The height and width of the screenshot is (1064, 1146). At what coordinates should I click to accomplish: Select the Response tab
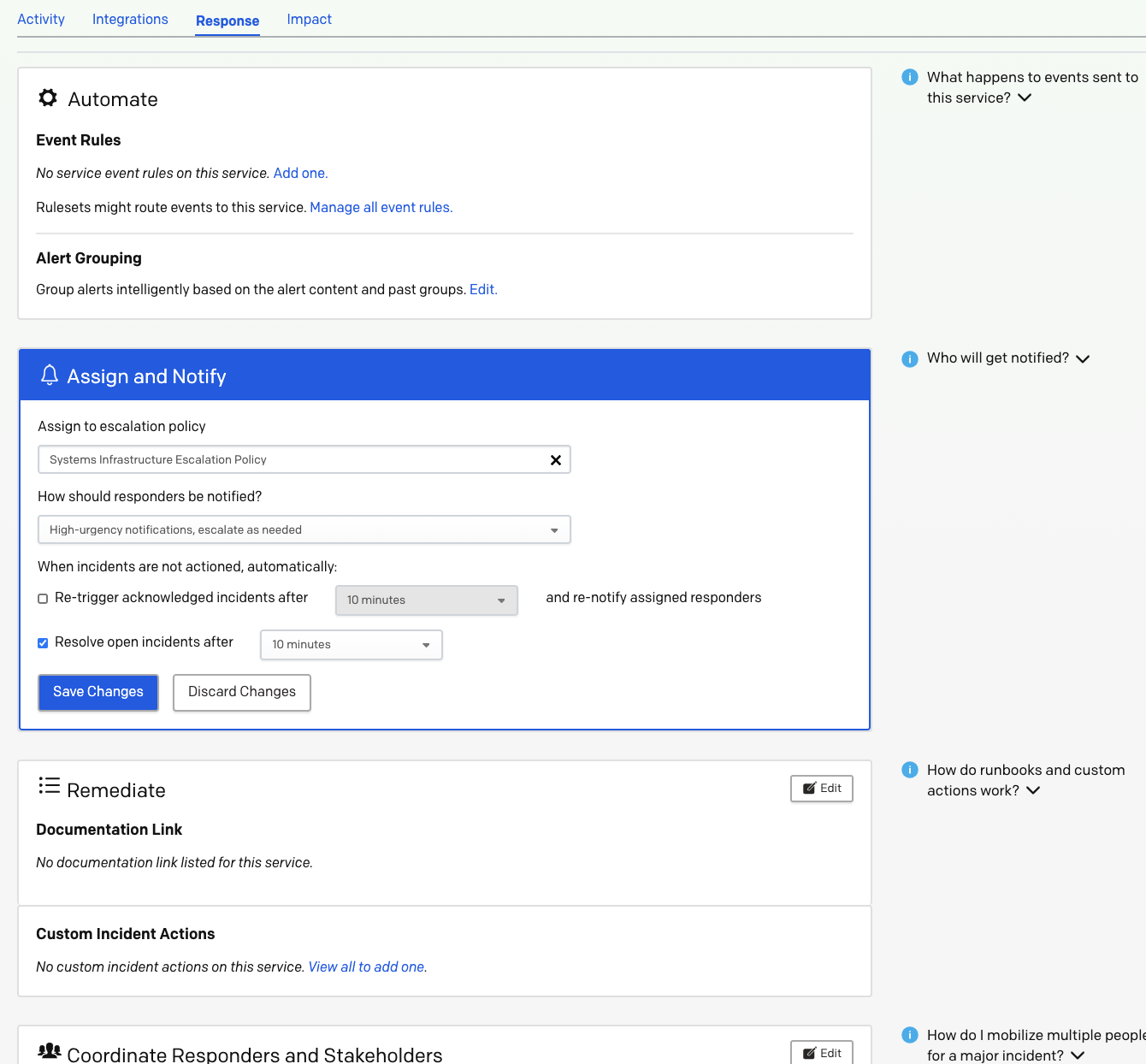227,21
